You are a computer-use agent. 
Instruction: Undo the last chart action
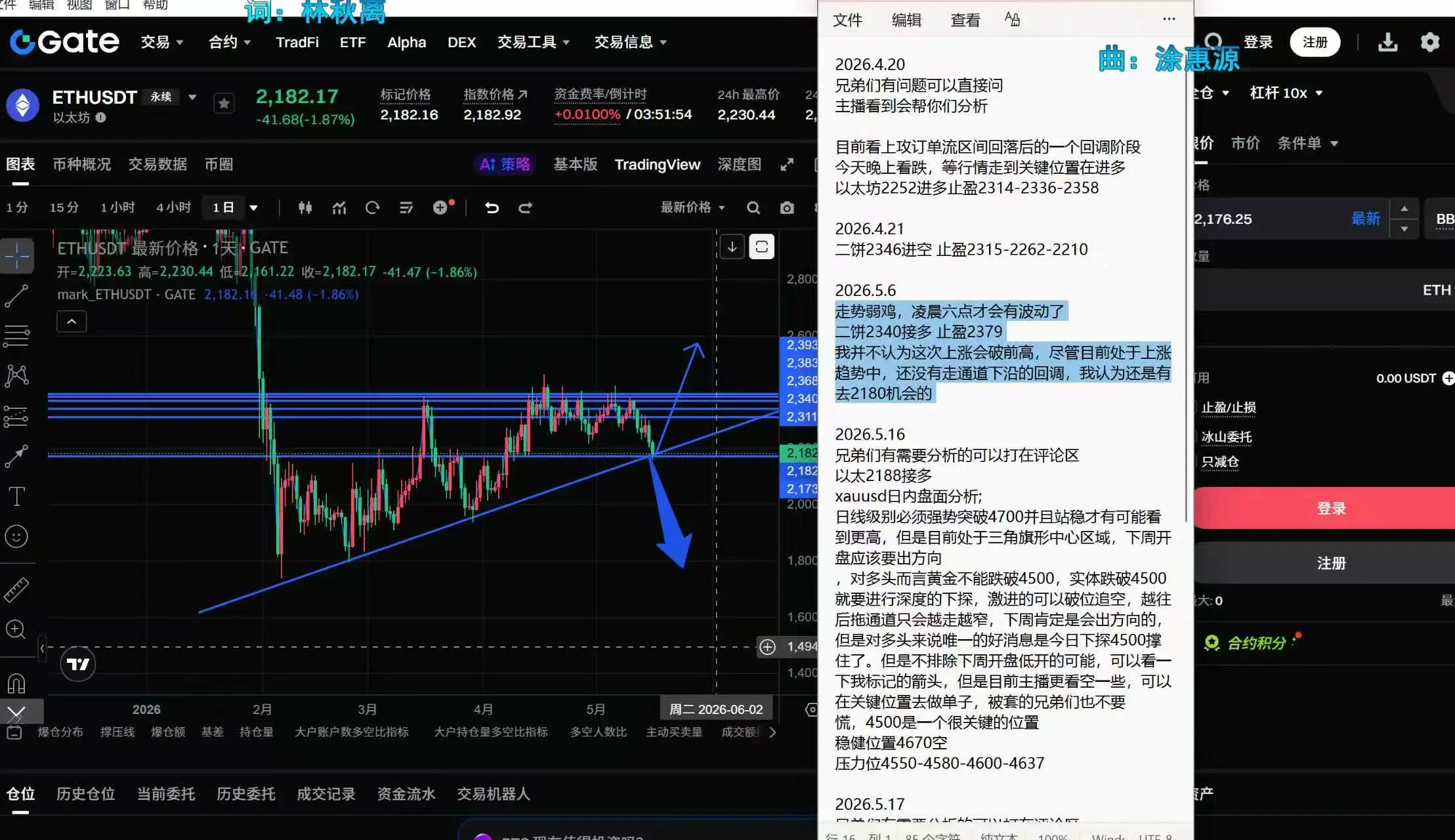click(492, 208)
